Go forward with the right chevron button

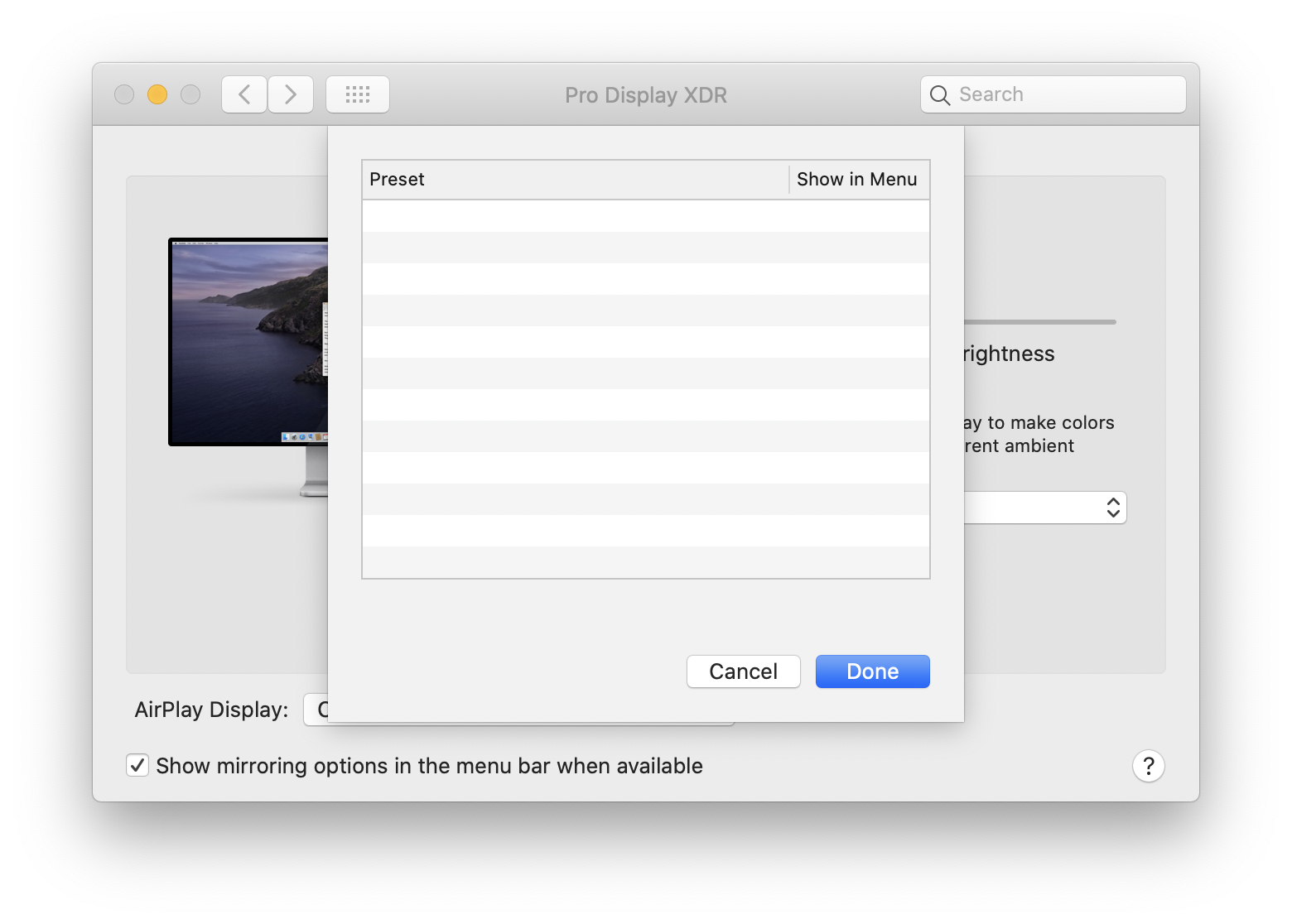tap(291, 94)
